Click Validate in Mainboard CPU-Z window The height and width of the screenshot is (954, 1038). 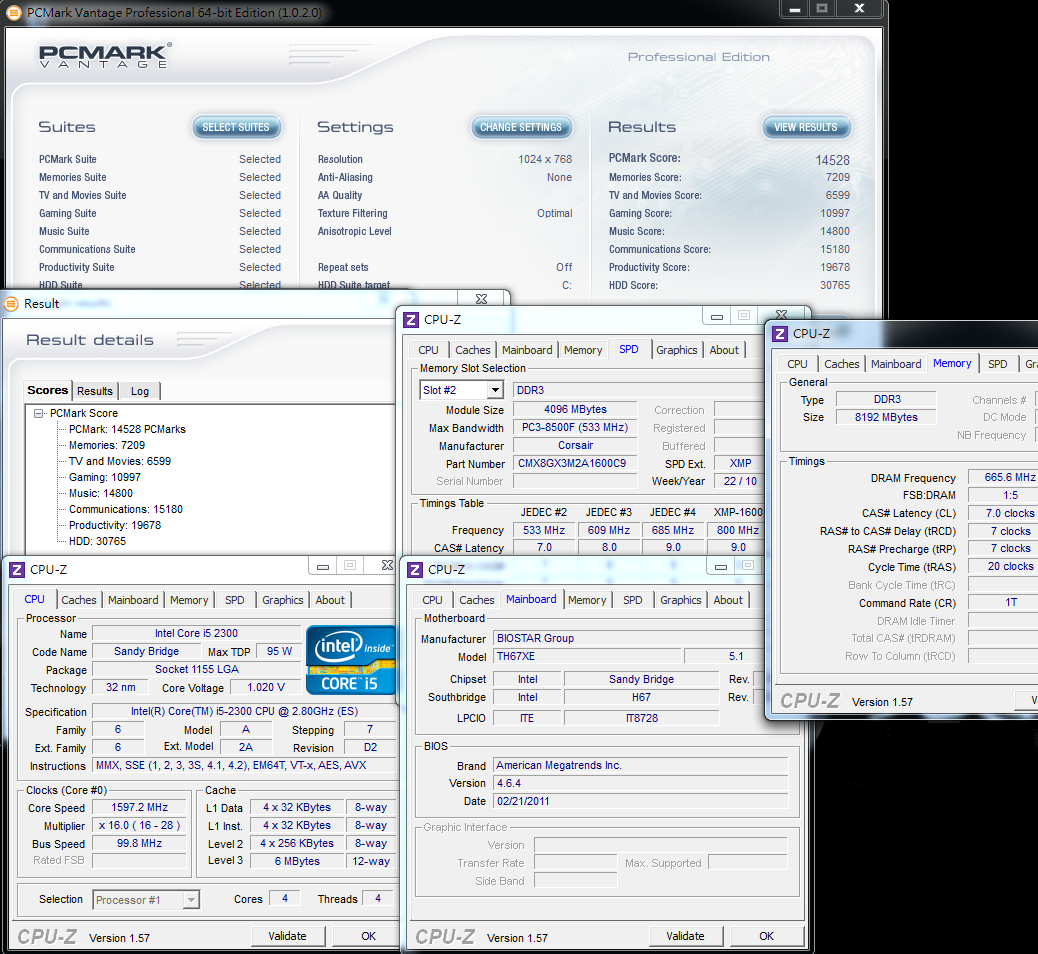click(x=685, y=936)
